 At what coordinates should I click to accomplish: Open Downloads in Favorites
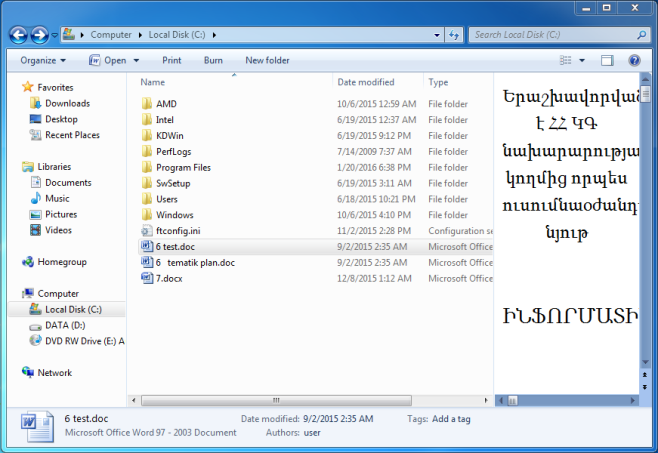coord(67,103)
